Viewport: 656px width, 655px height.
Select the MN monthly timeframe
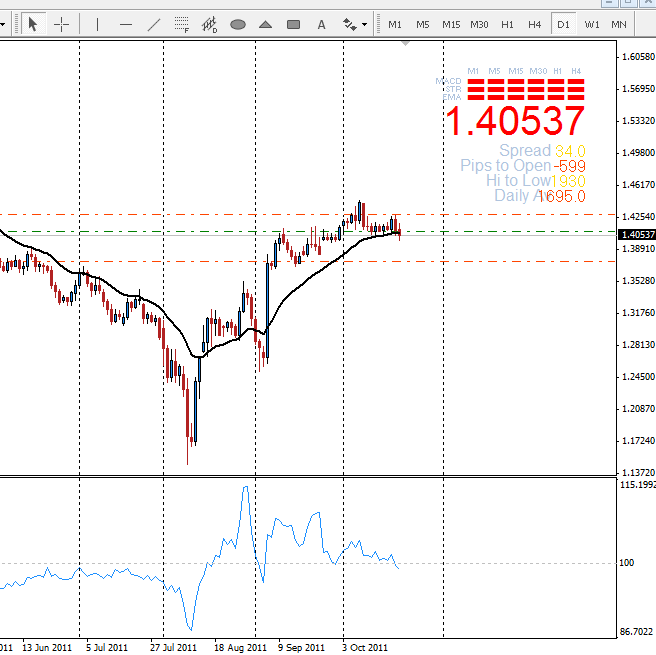click(x=620, y=24)
